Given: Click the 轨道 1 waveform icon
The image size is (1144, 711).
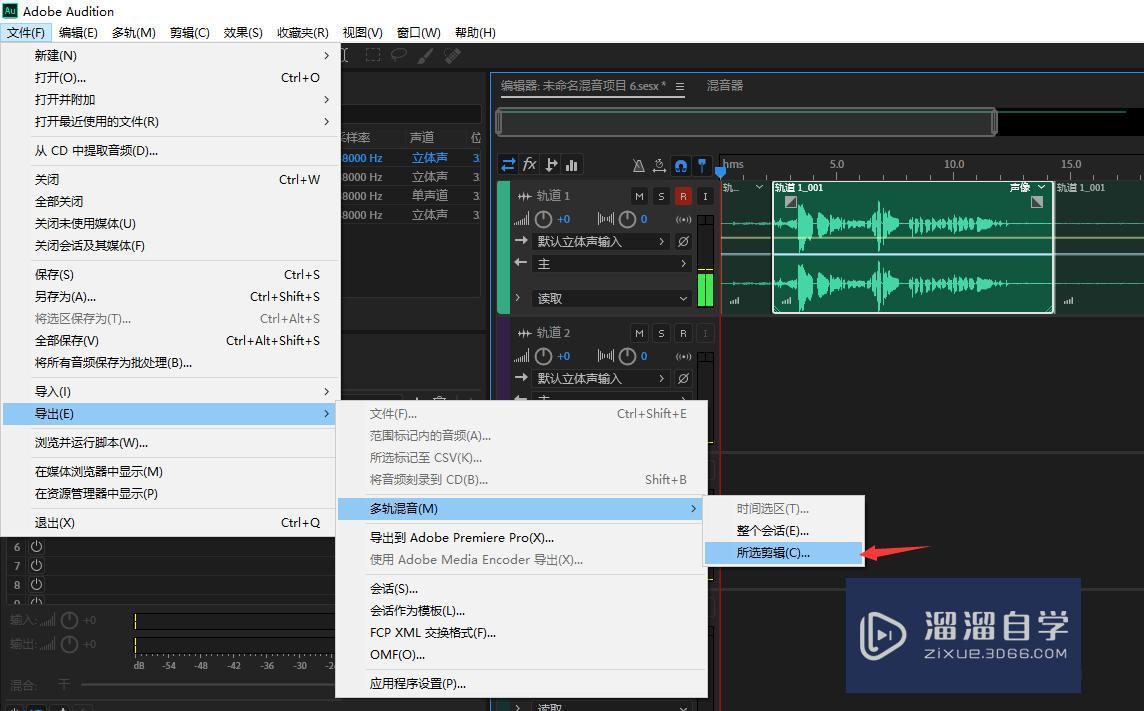Looking at the screenshot, I should tap(524, 196).
